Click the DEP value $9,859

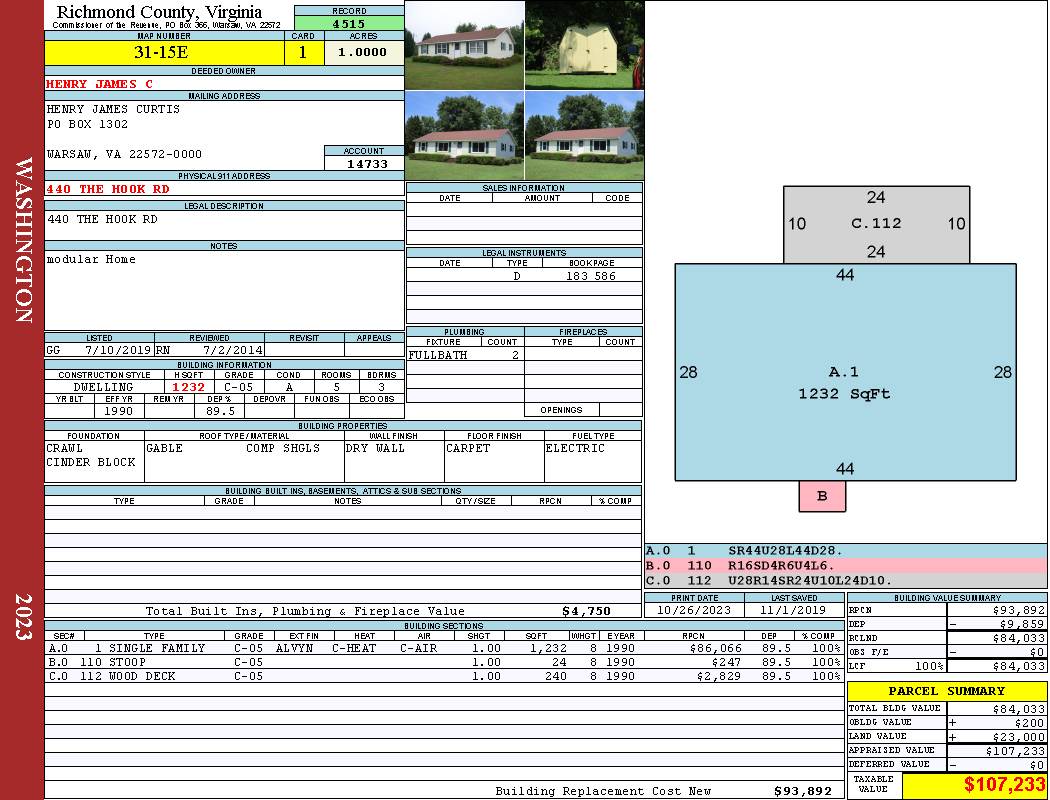point(1022,624)
